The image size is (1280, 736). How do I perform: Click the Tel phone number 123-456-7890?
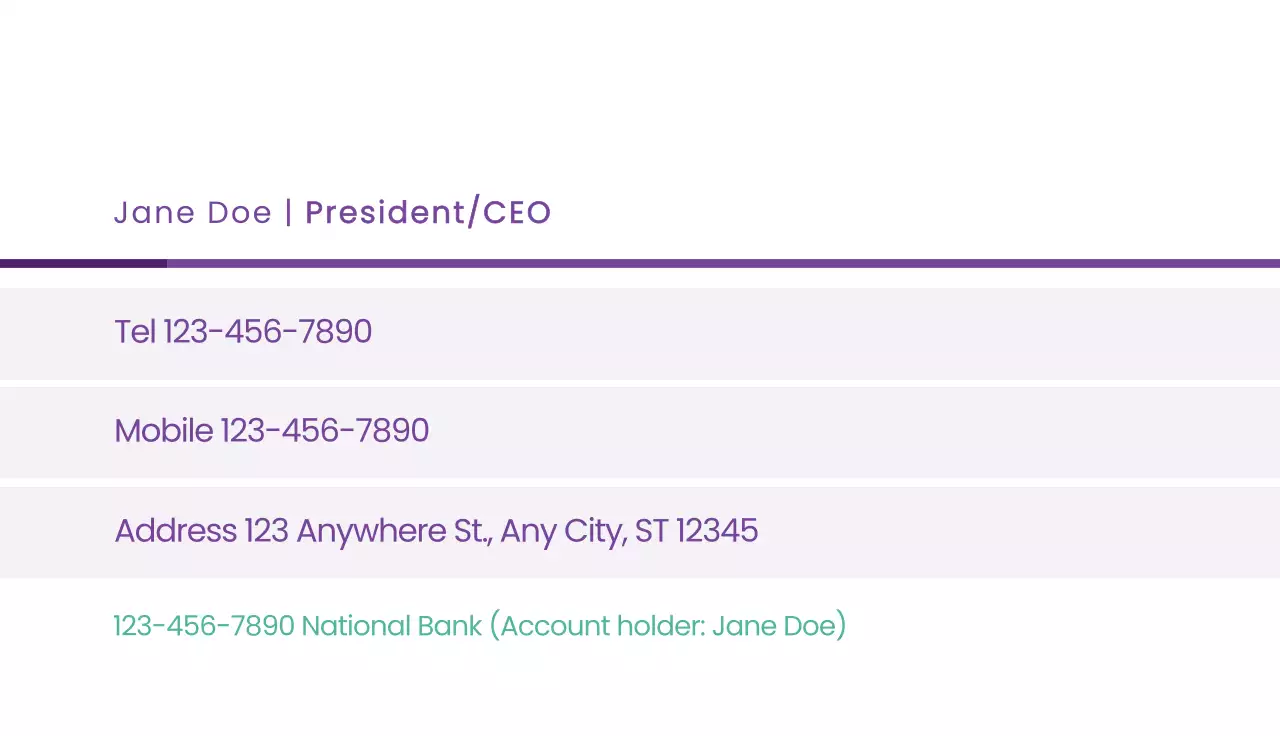coord(268,332)
